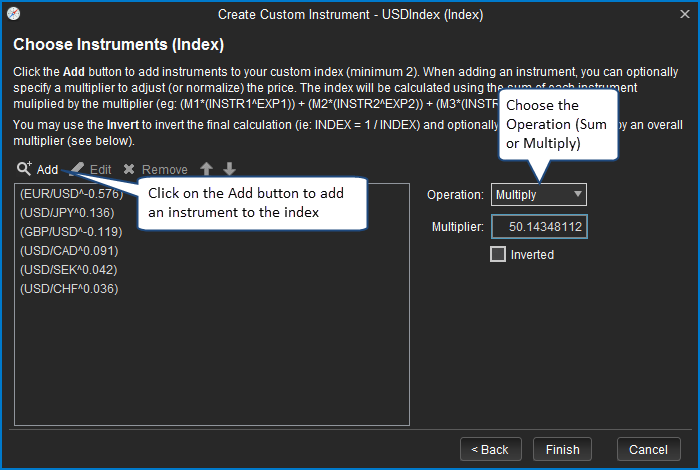700x470 pixels.
Task: Highlight the USD/SEK^0.042 instrument
Action: 68,270
